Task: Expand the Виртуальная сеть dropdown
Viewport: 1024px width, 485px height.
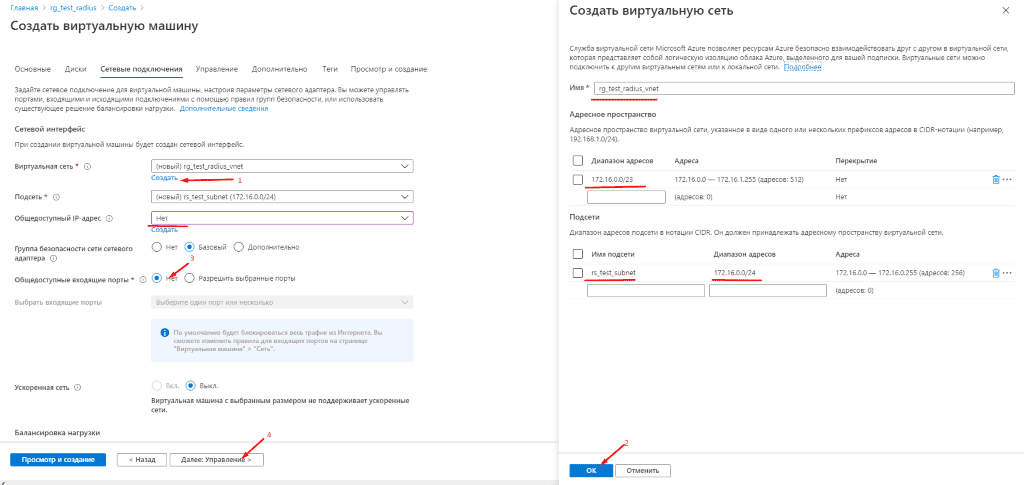Action: tap(281, 166)
